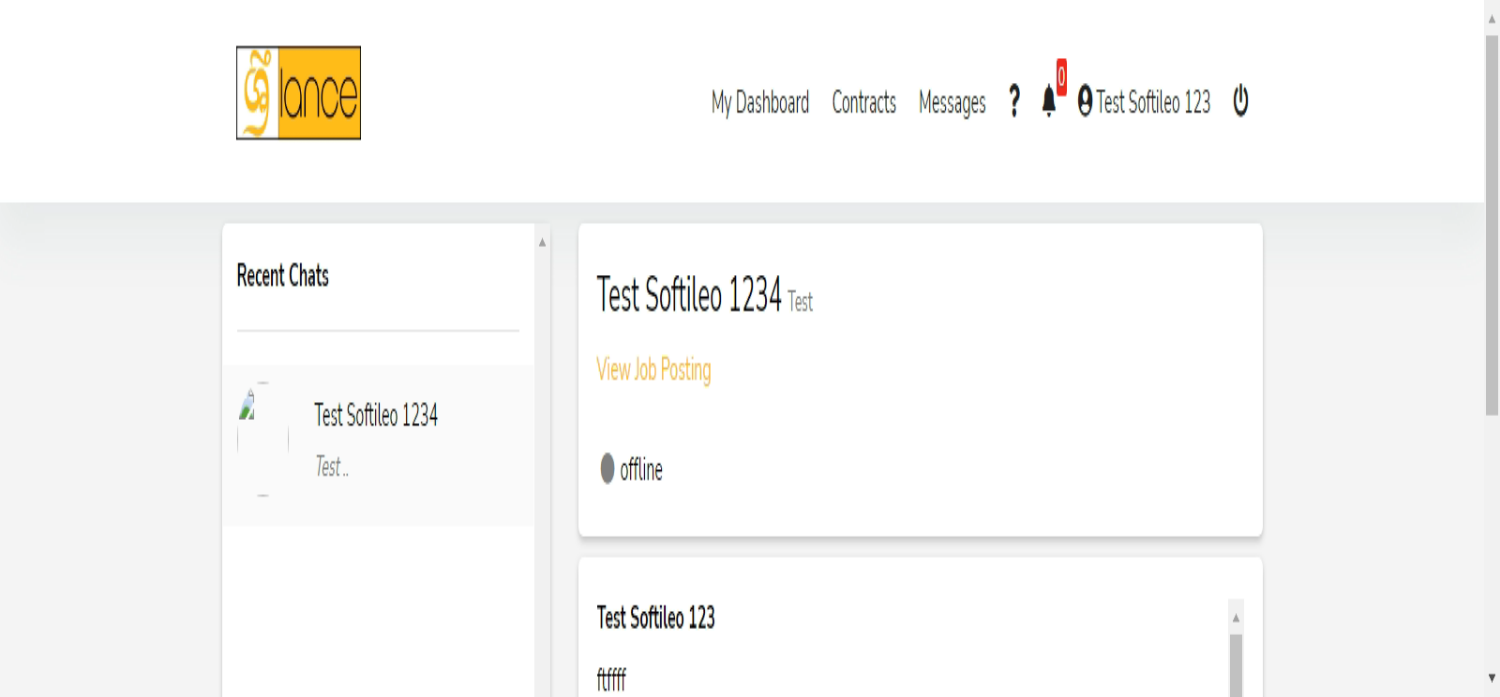This screenshot has height=697, width=1500.
Task: Click Recent Chats list scroll up arrow
Action: tap(542, 242)
